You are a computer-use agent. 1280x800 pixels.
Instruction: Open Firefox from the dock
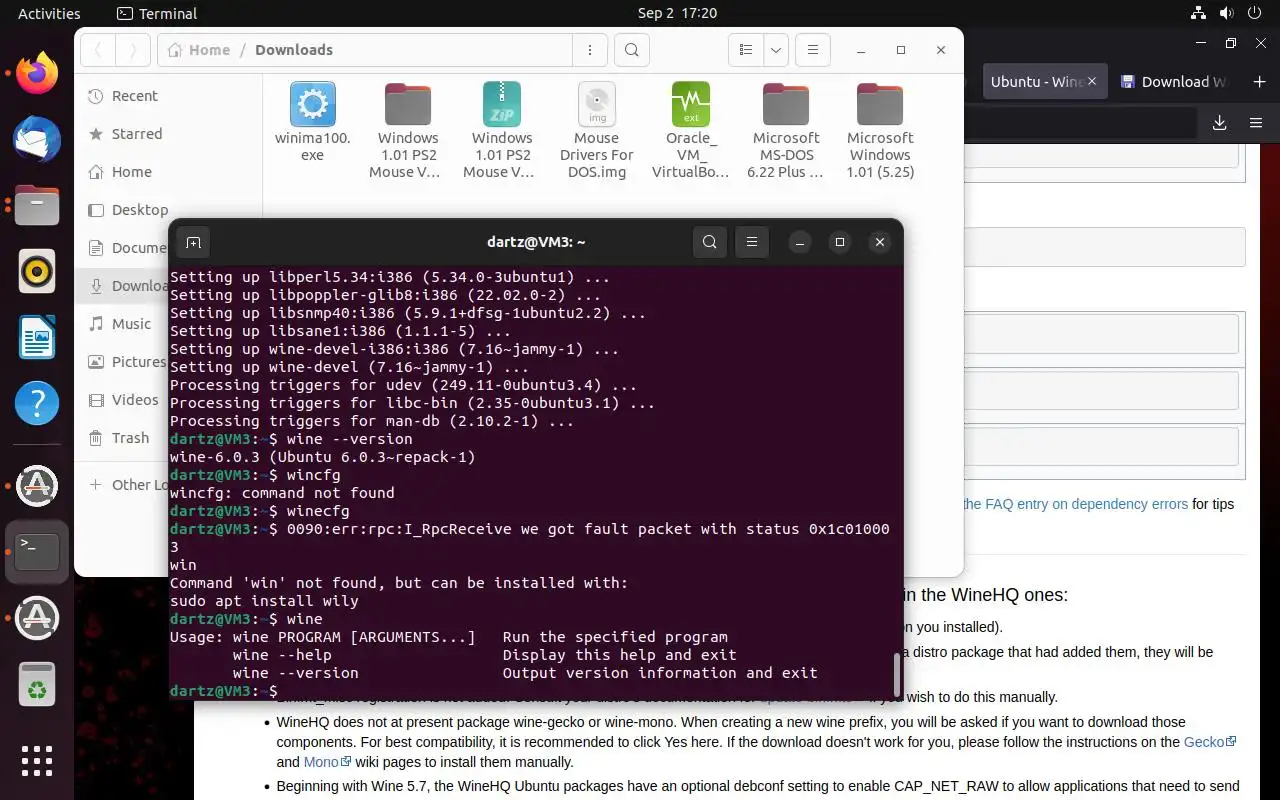coord(37,75)
